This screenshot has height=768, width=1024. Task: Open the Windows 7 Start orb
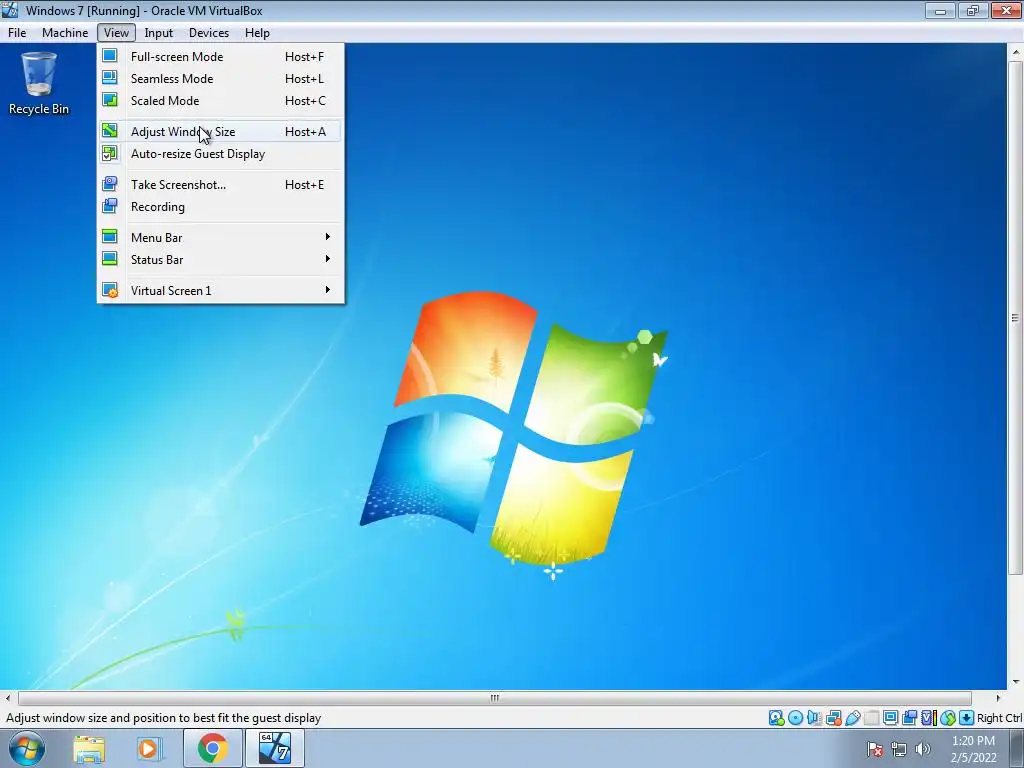coord(27,748)
